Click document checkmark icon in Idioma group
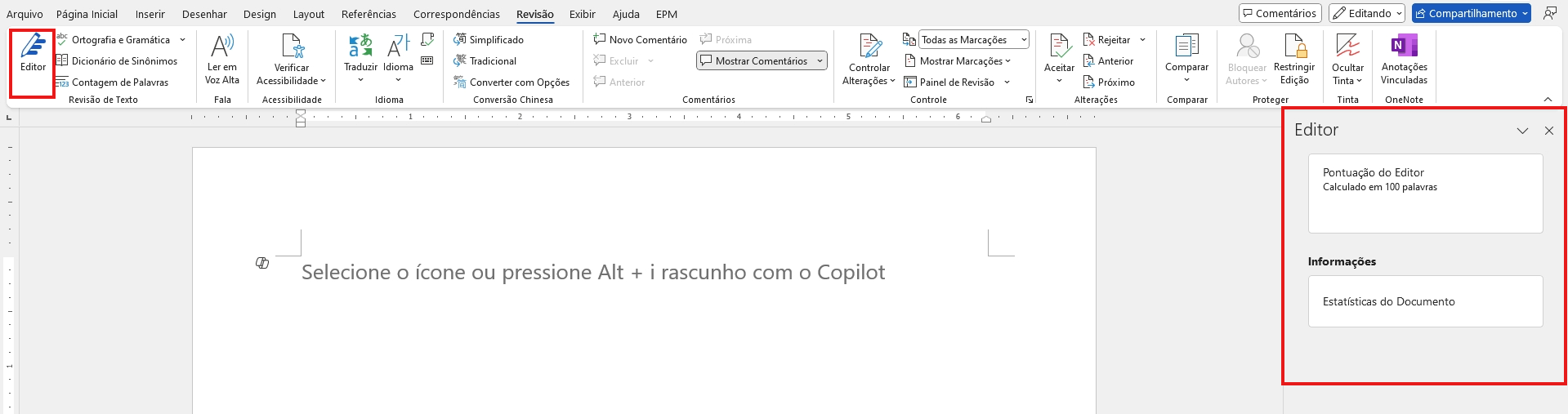This screenshot has width=1568, height=414. pos(427,39)
